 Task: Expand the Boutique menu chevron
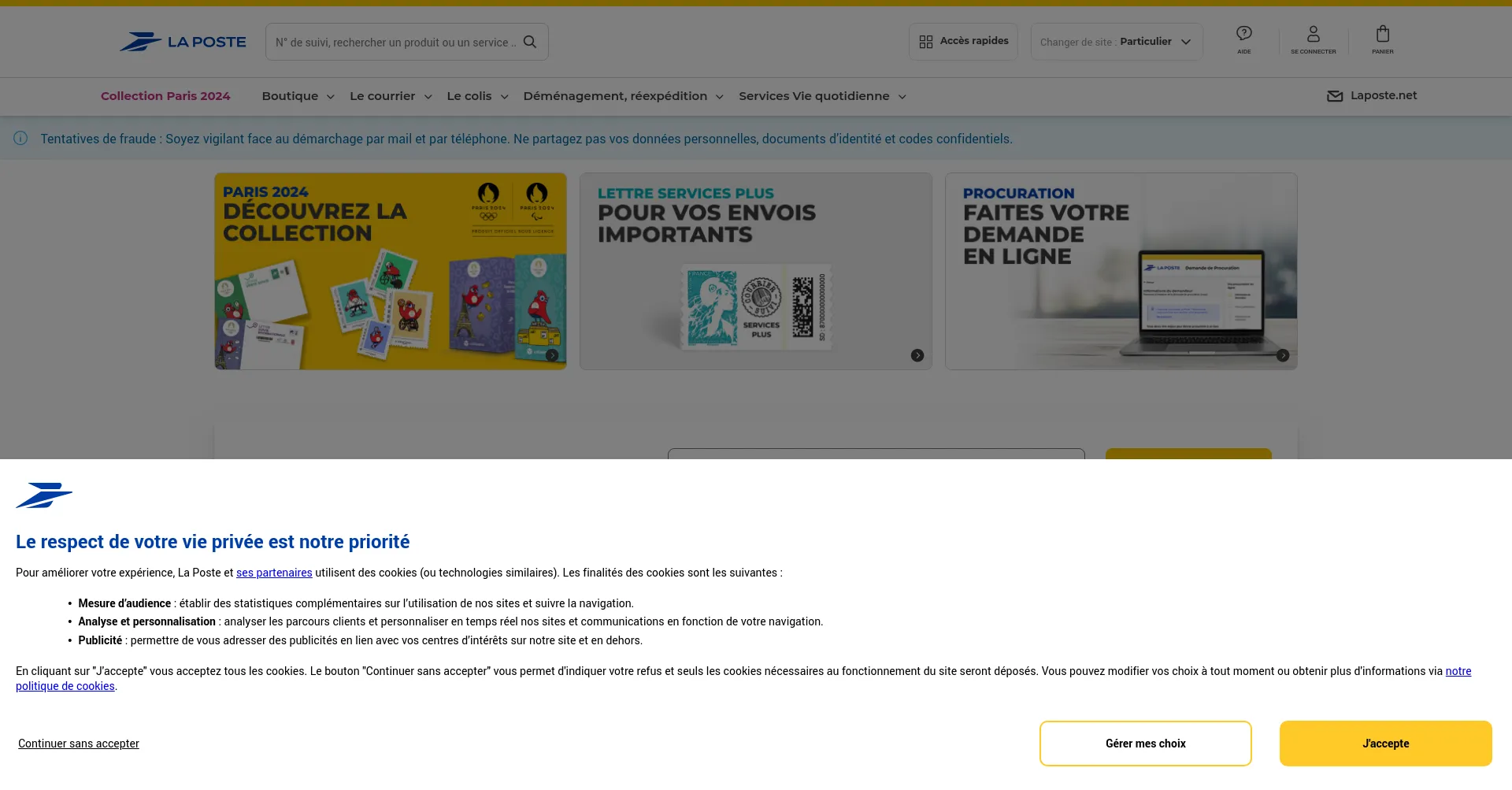pos(331,97)
